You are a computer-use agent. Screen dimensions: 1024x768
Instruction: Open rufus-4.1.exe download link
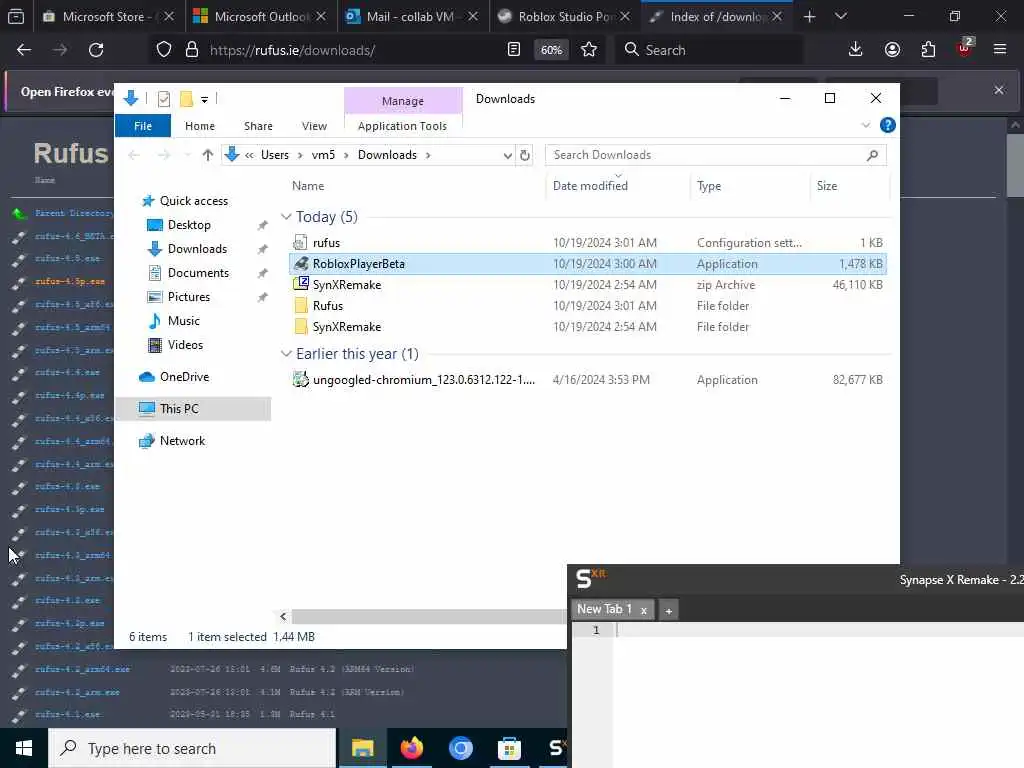tap(68, 714)
